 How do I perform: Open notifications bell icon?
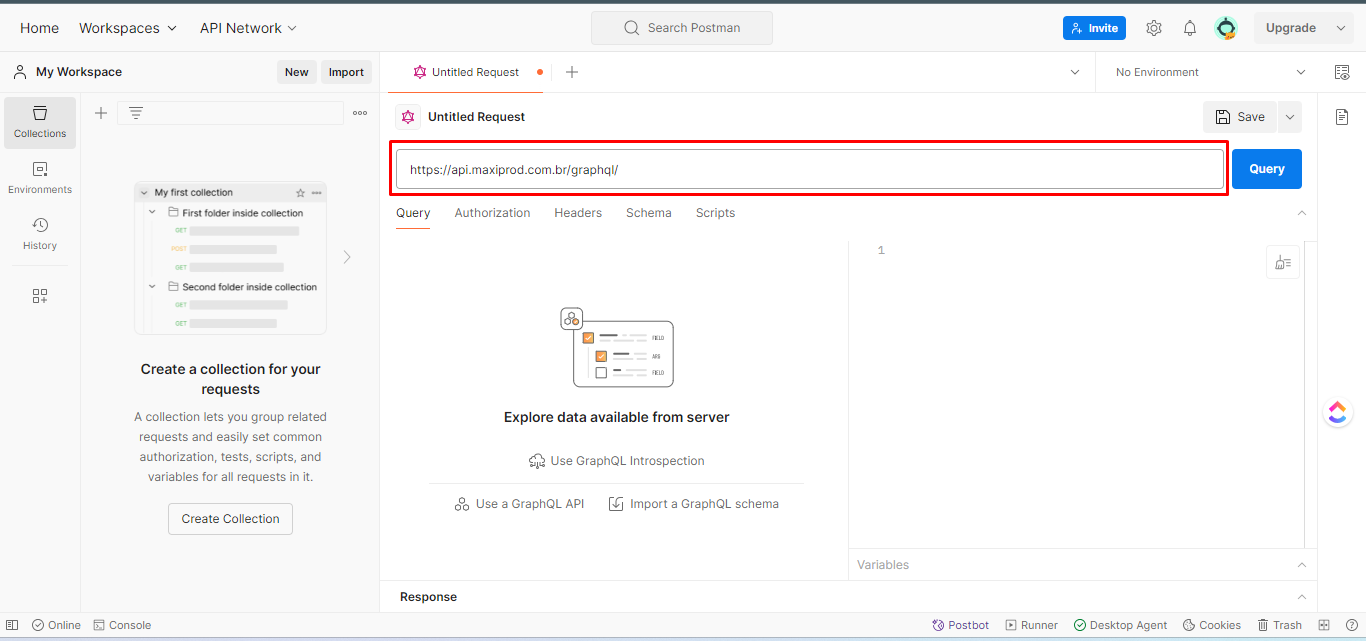[x=1190, y=28]
